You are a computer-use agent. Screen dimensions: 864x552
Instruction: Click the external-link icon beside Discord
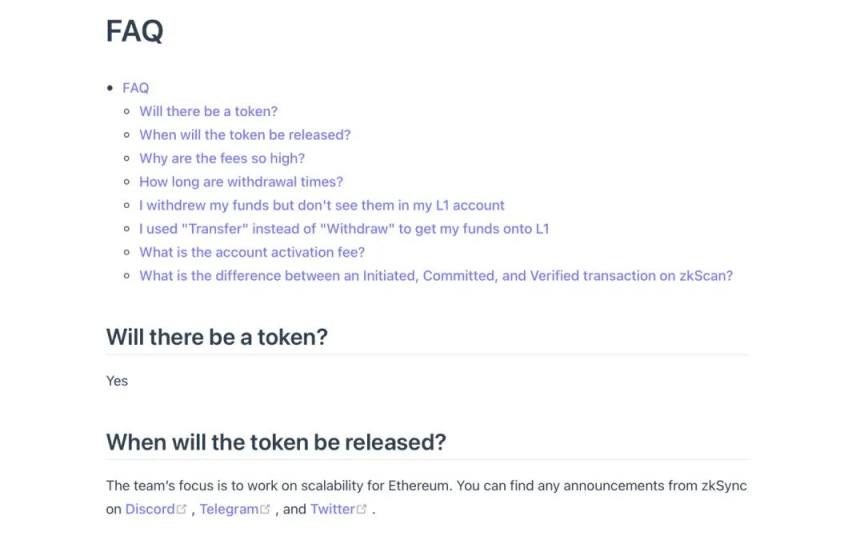182,509
